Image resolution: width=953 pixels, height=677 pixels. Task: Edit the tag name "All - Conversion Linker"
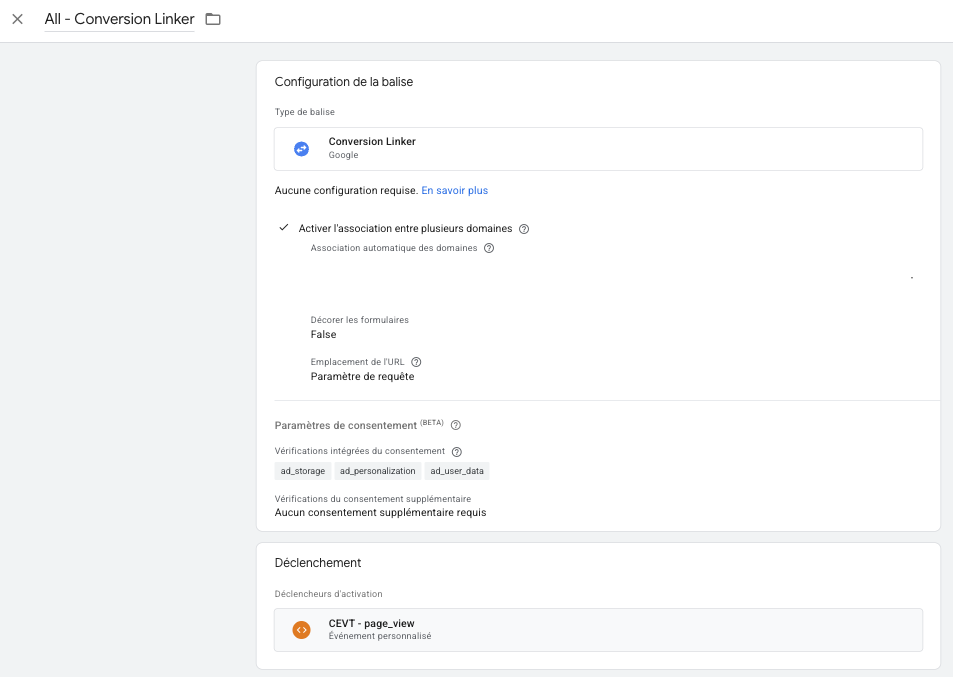tap(119, 19)
